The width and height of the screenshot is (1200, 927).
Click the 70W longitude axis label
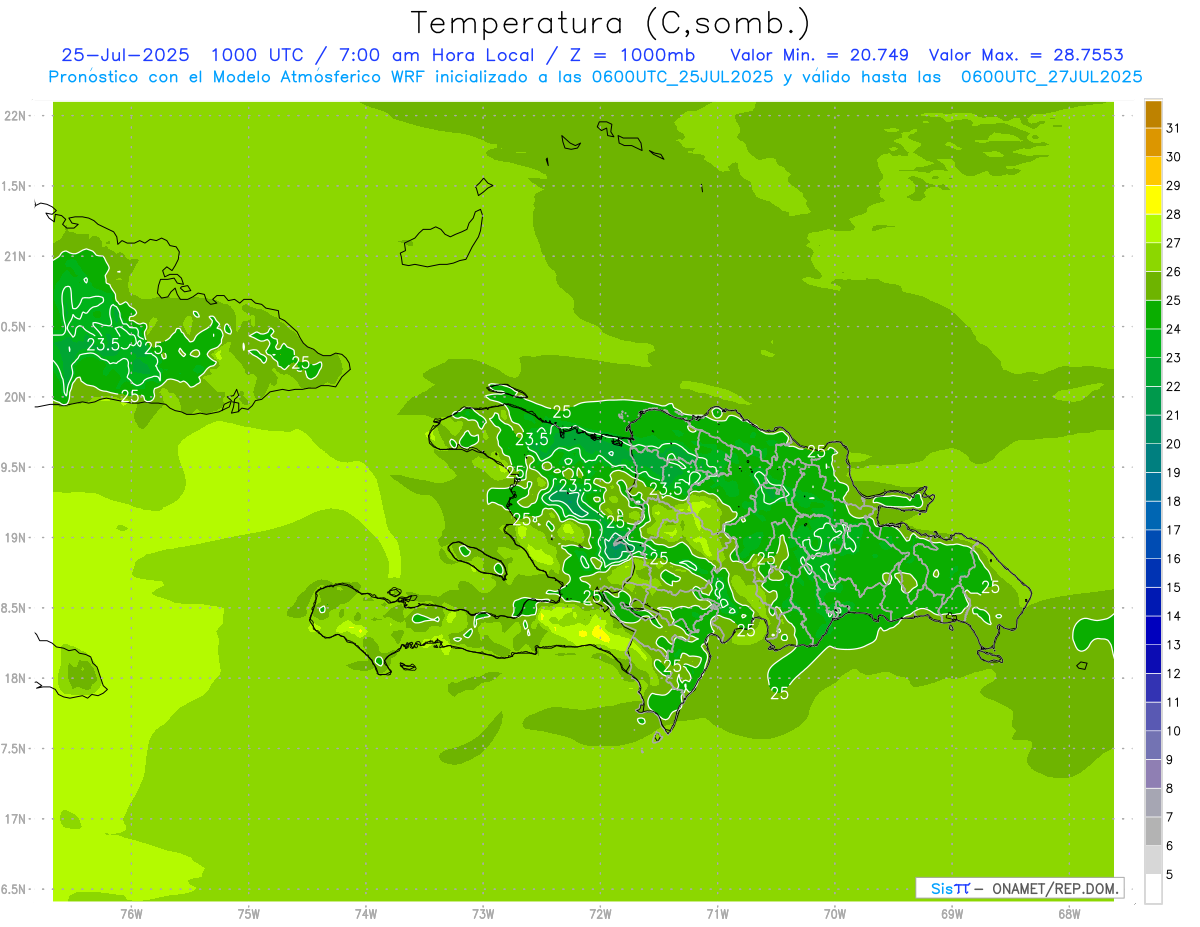click(x=835, y=913)
